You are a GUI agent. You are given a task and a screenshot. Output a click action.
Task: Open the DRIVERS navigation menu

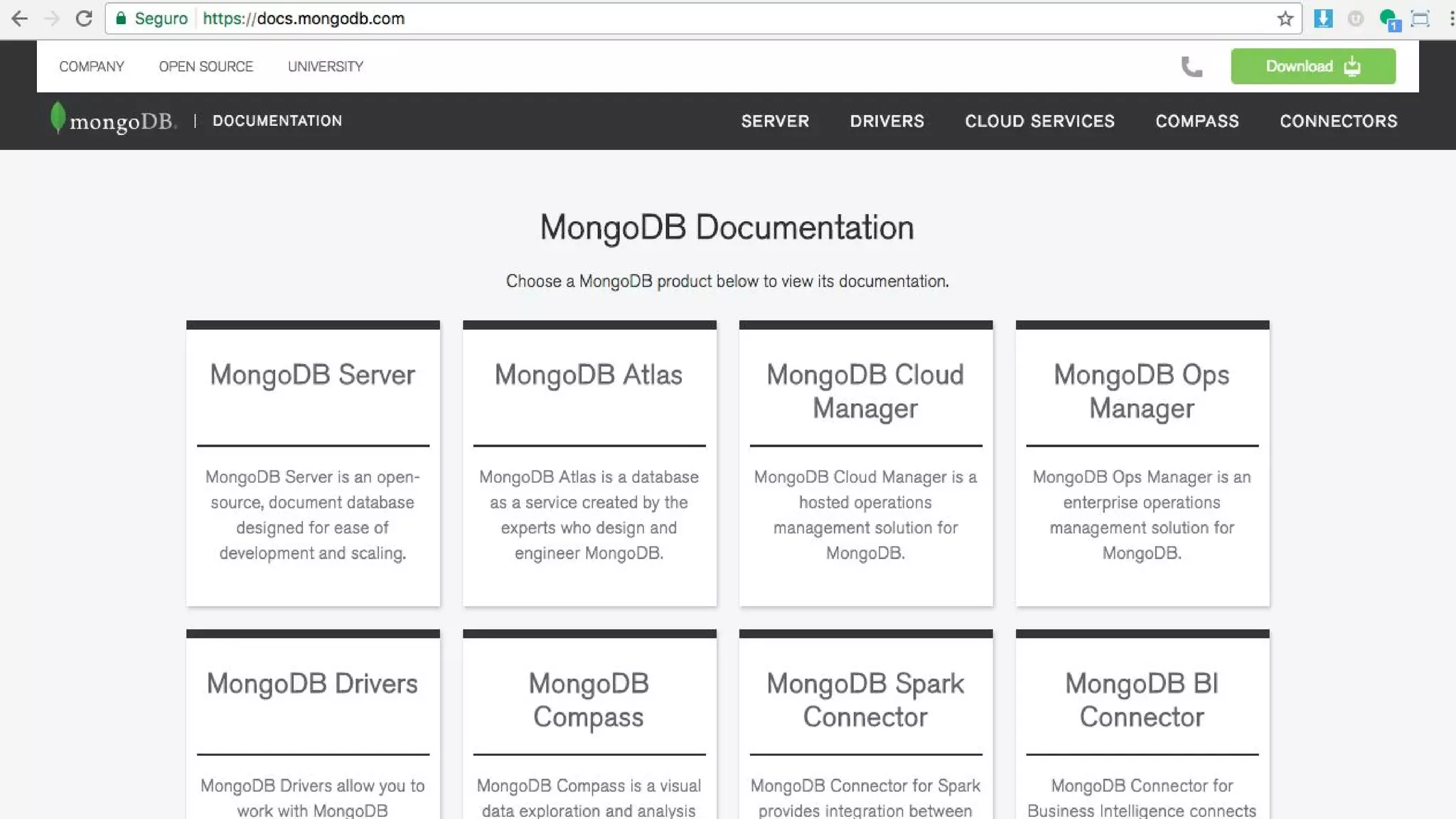click(887, 121)
